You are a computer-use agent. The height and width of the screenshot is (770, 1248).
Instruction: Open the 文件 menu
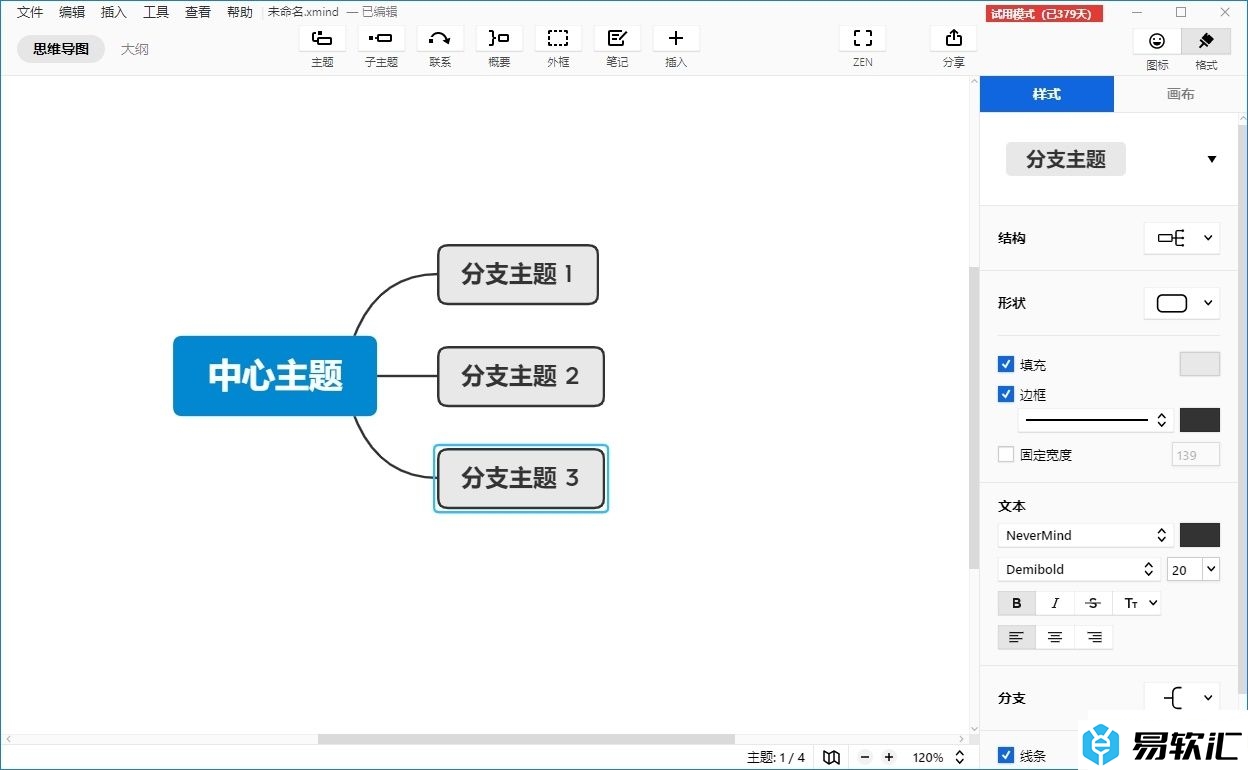pyautogui.click(x=30, y=12)
